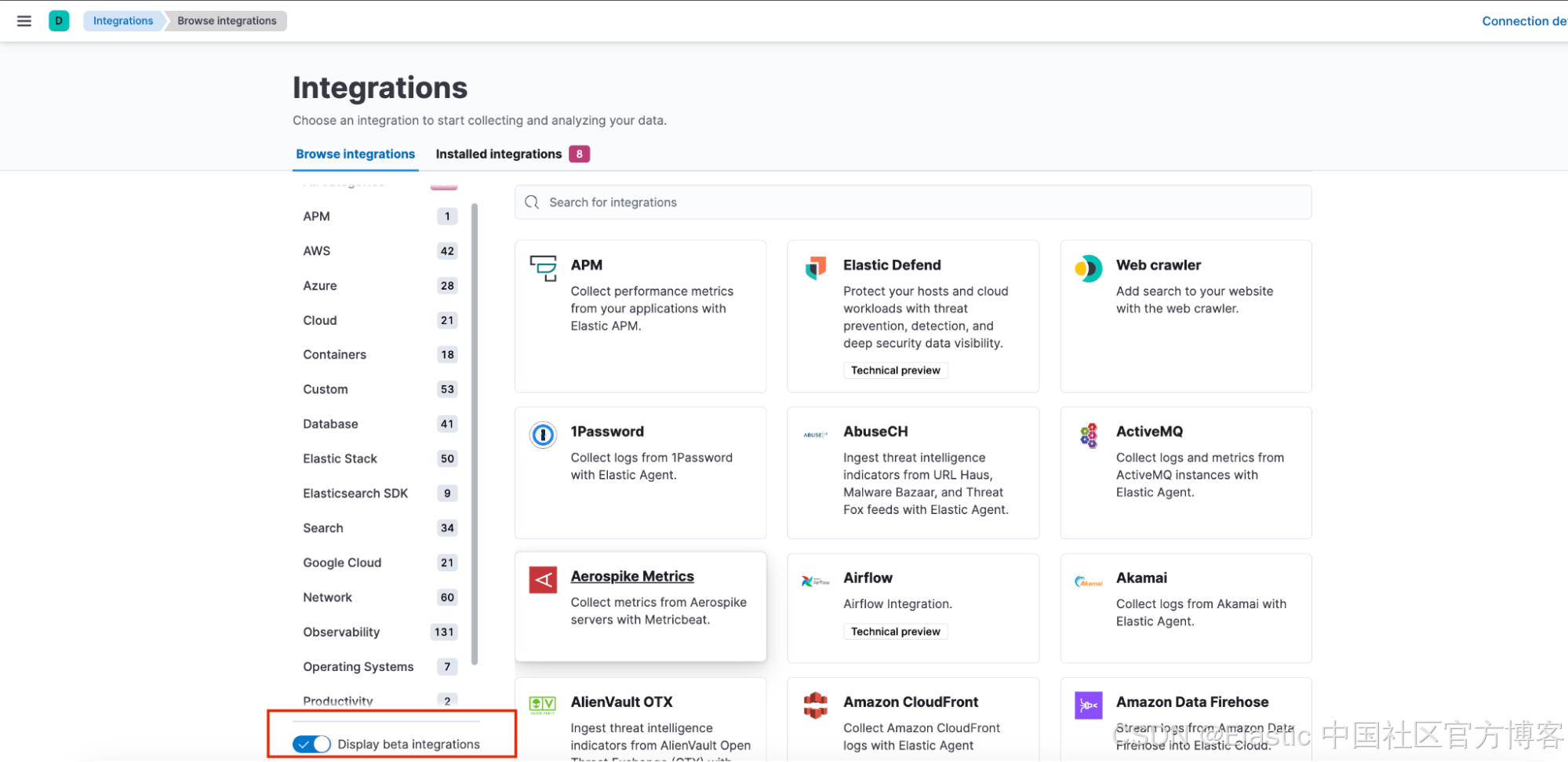
Task: Open the Amazon Data Firehose card title
Action: (x=1192, y=702)
